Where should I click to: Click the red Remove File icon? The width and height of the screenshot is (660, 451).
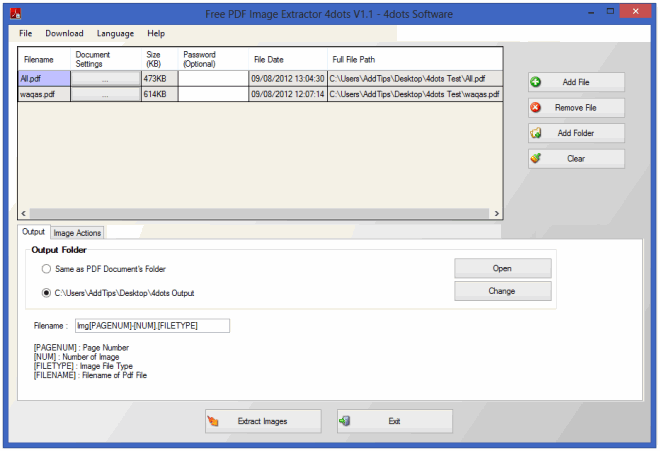pyautogui.click(x=536, y=107)
